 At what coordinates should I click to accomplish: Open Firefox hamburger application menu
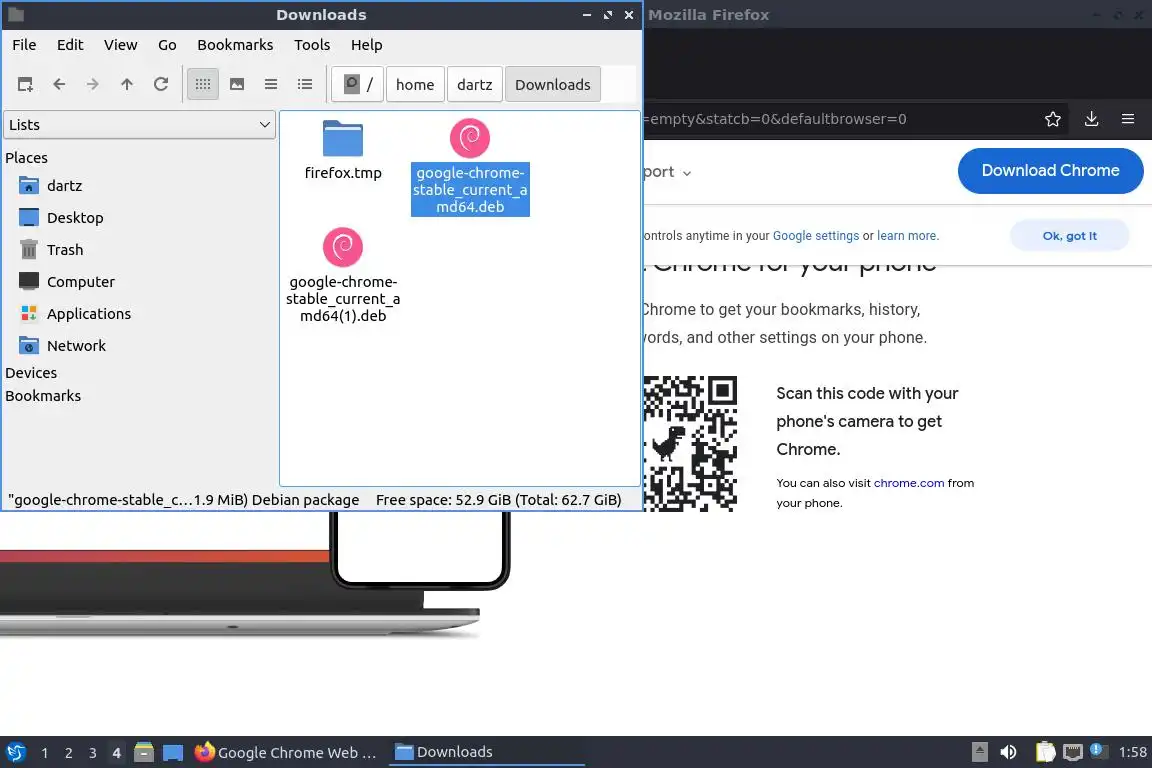(x=1128, y=119)
